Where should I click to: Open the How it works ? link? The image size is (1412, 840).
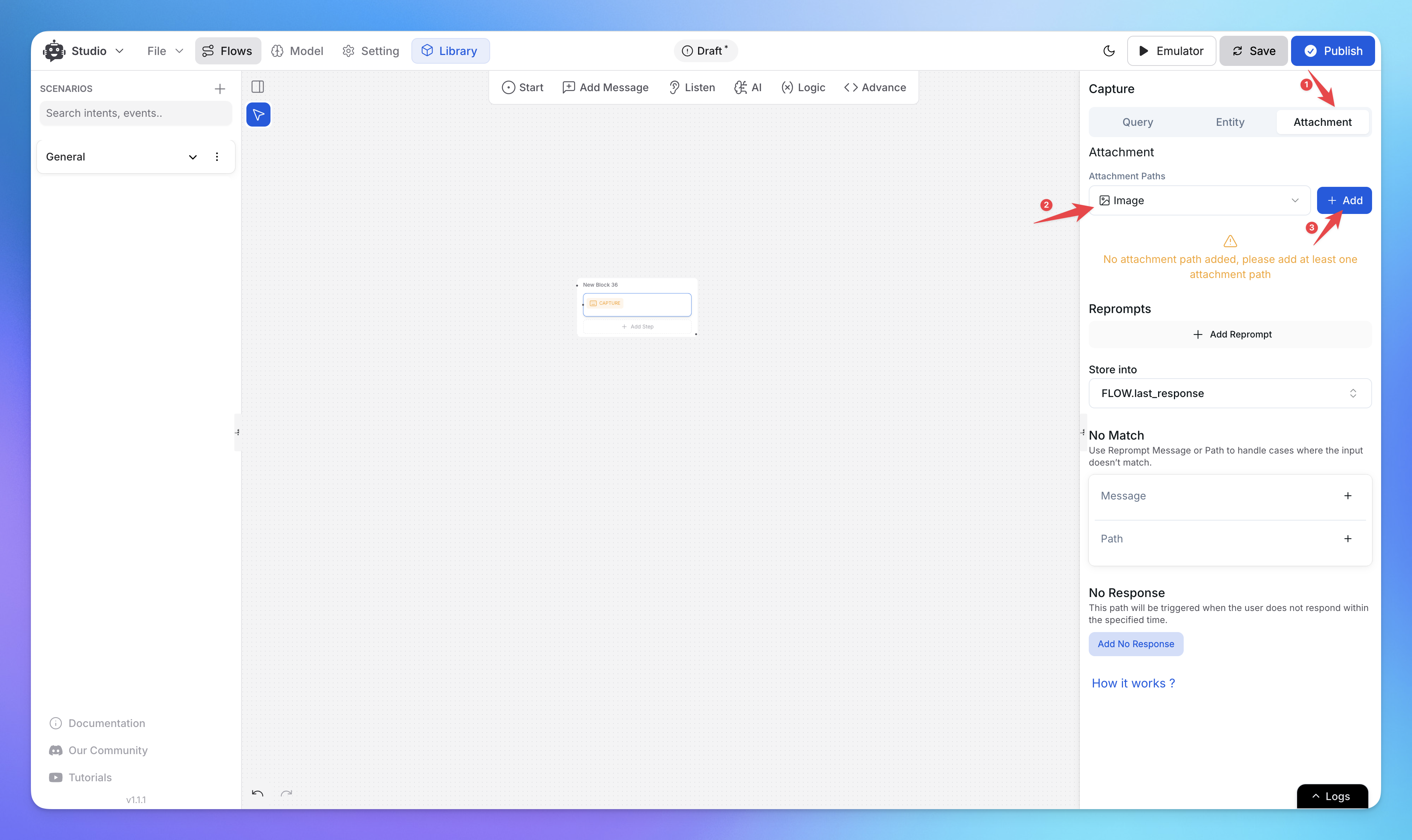pyautogui.click(x=1133, y=683)
